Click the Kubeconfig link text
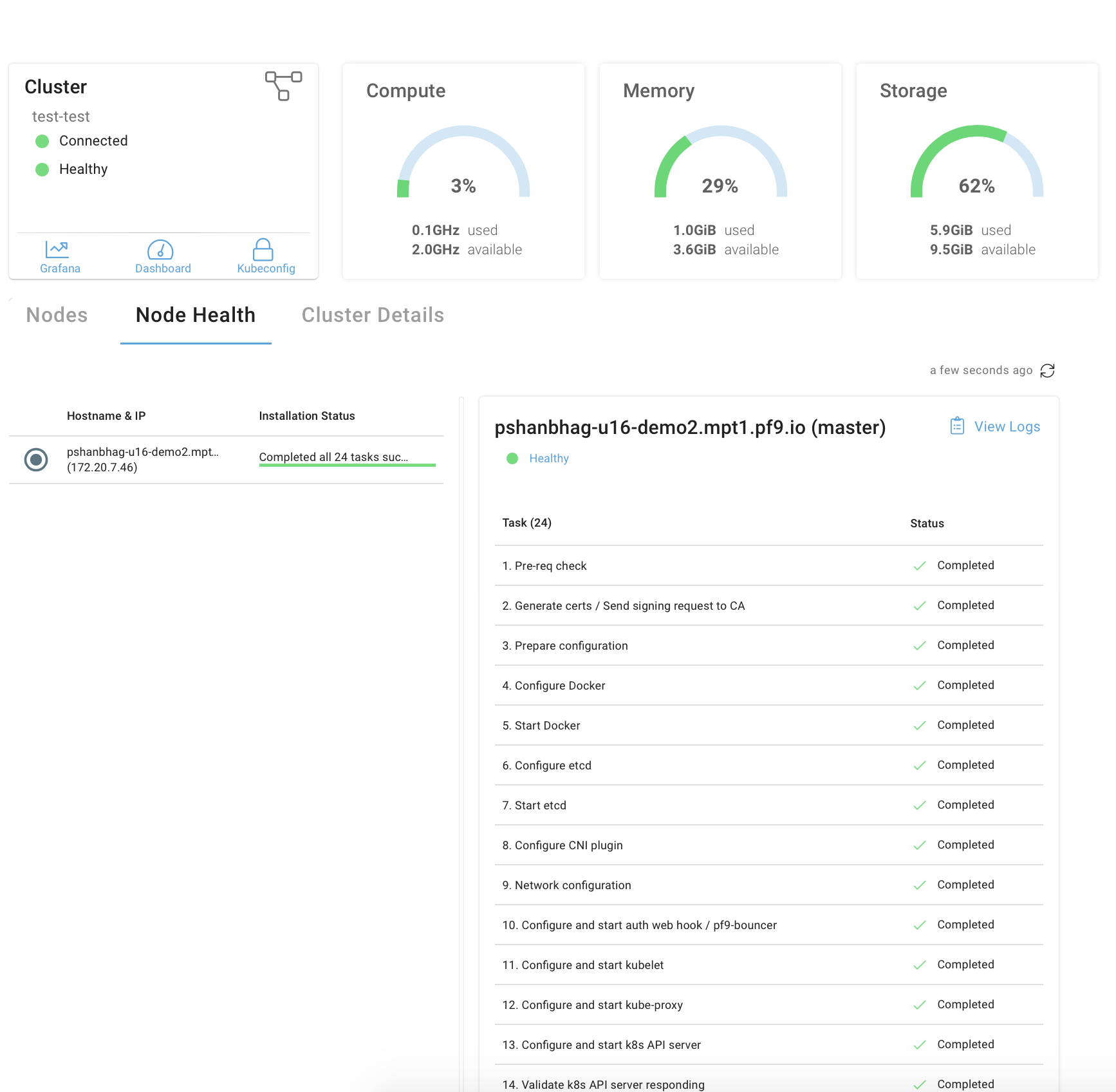The image size is (1116, 1092). click(x=266, y=268)
